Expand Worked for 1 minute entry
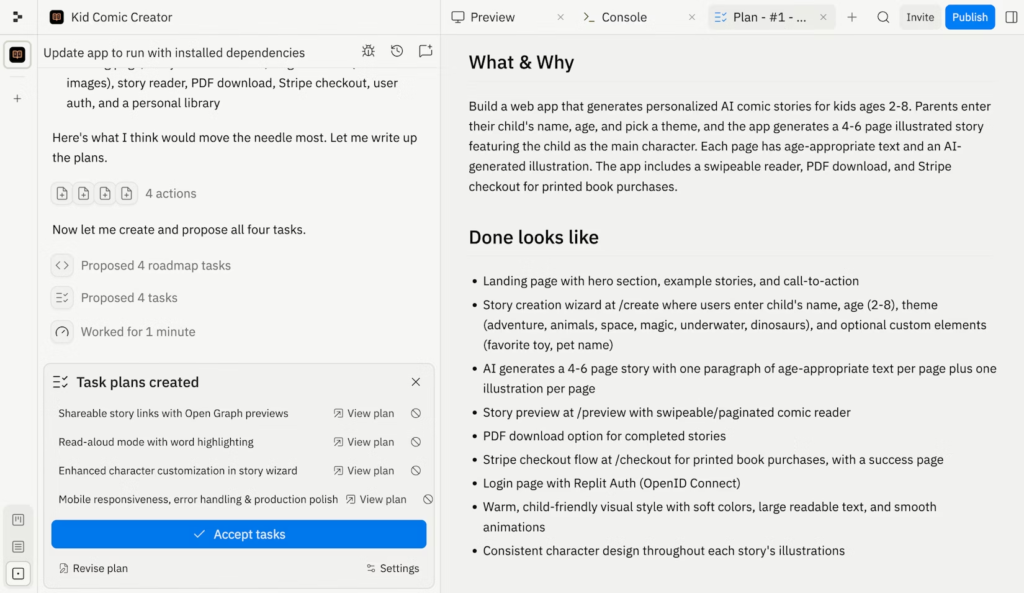 click(137, 332)
